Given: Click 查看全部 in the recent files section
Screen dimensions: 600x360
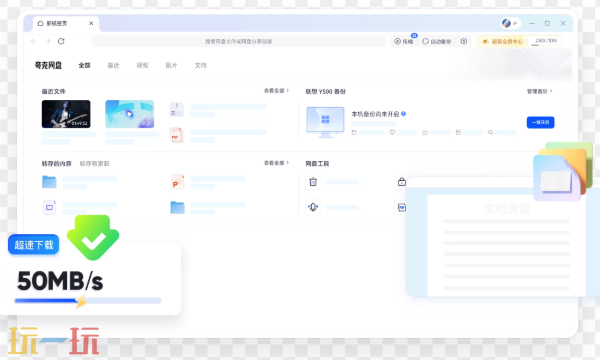Looking at the screenshot, I should pos(276,91).
